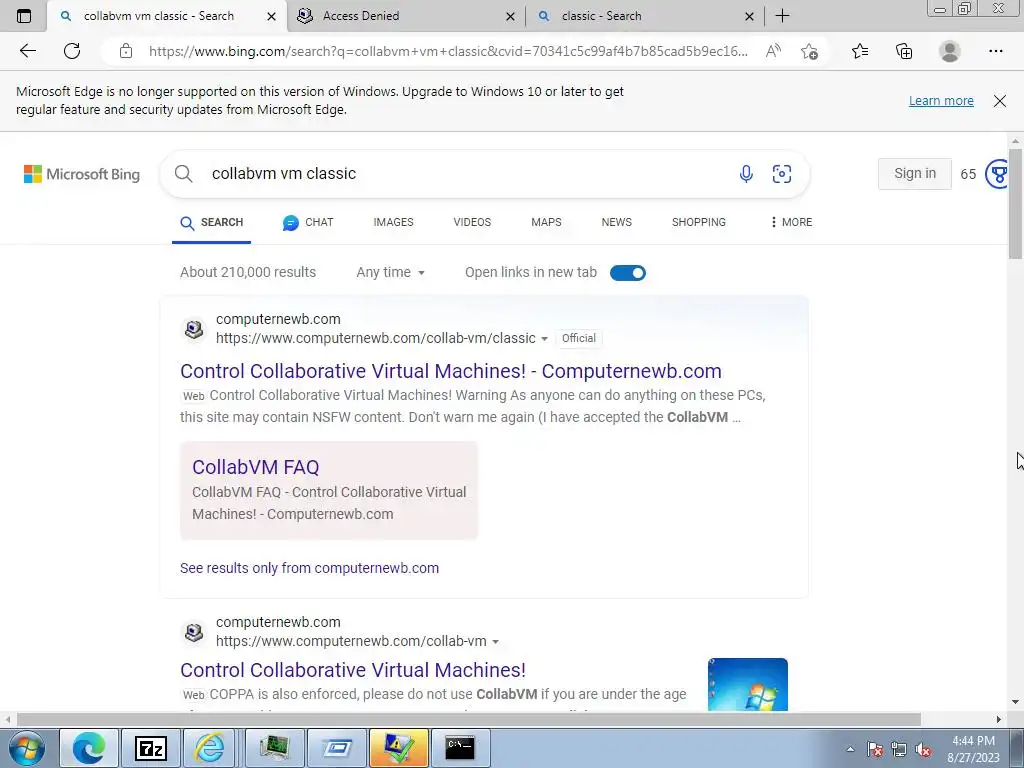Click the horizontal scrollbar thumb

468,719
